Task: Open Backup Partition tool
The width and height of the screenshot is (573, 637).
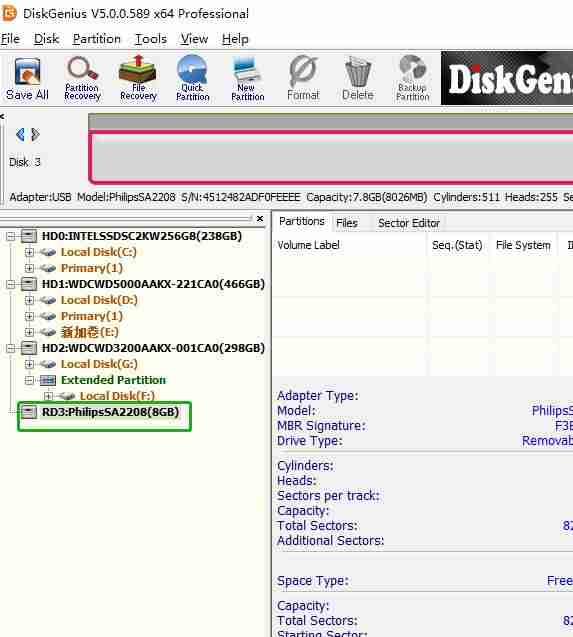Action: tap(412, 78)
